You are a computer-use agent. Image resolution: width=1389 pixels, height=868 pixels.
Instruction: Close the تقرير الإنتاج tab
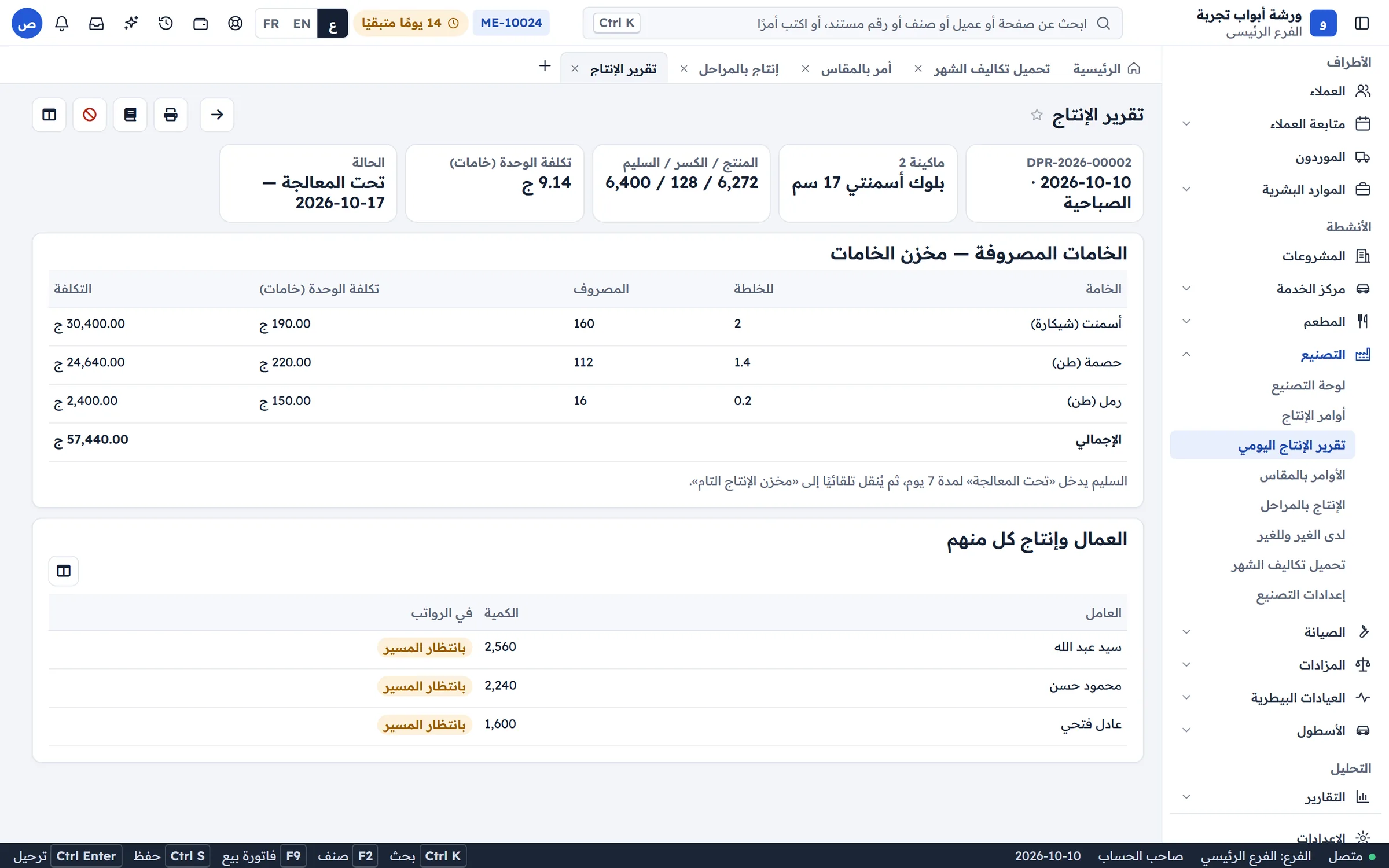[x=575, y=69]
